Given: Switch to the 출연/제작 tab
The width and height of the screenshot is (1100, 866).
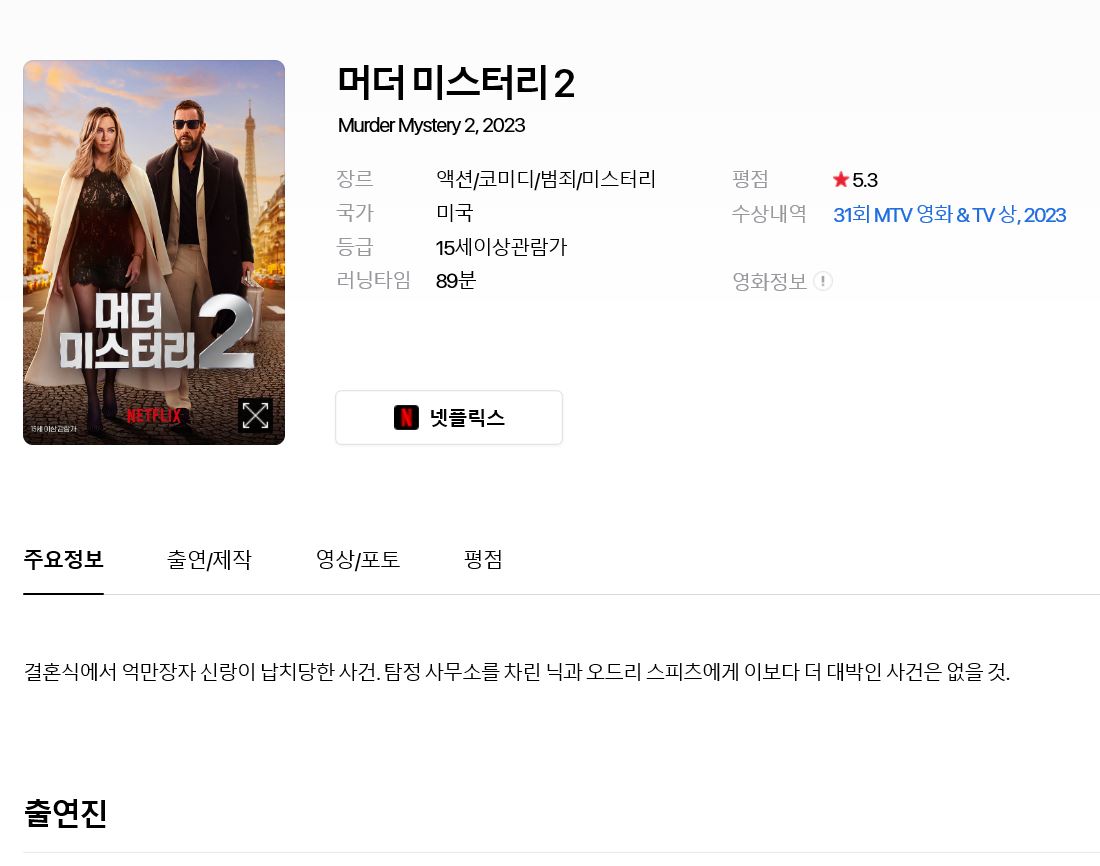Looking at the screenshot, I should click(x=209, y=560).
